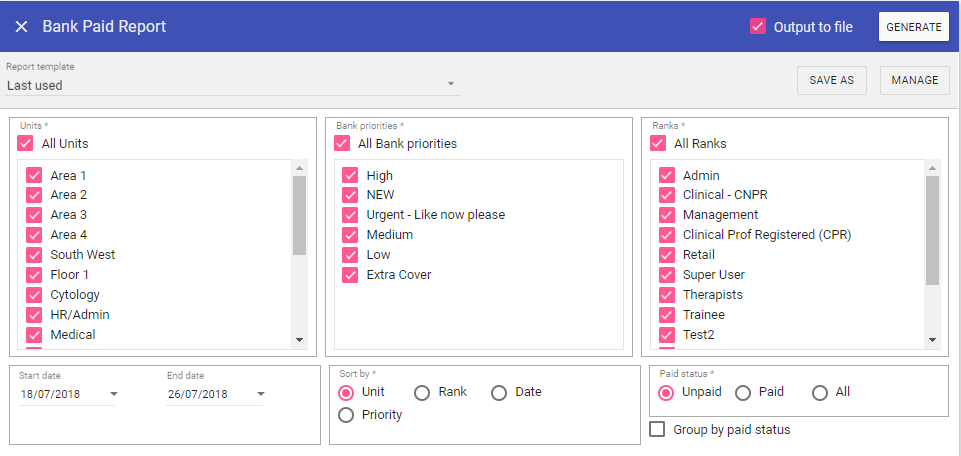Click the SAVE AS button
The width and height of the screenshot is (961, 456).
click(x=831, y=81)
